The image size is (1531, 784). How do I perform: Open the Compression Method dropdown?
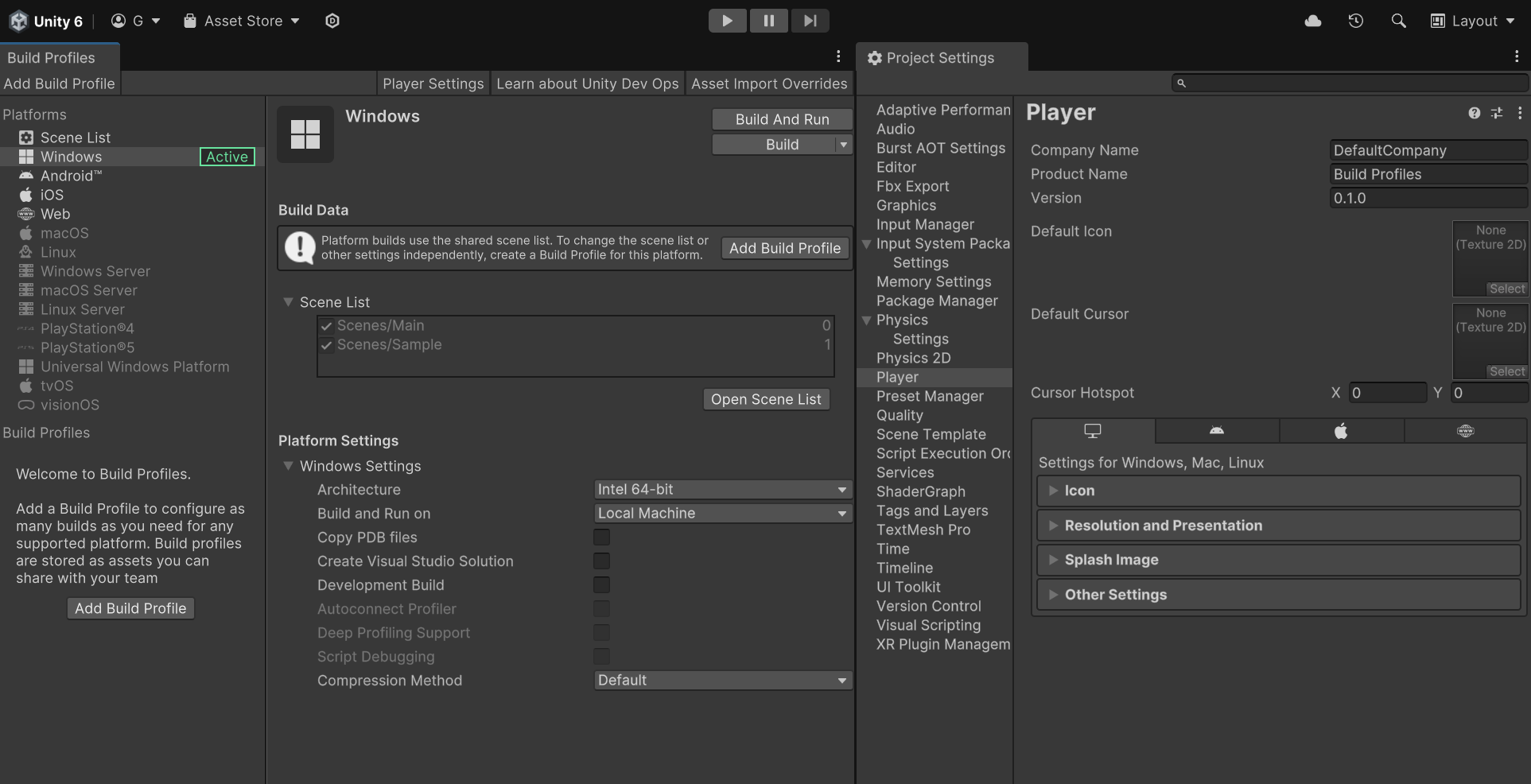coord(723,681)
